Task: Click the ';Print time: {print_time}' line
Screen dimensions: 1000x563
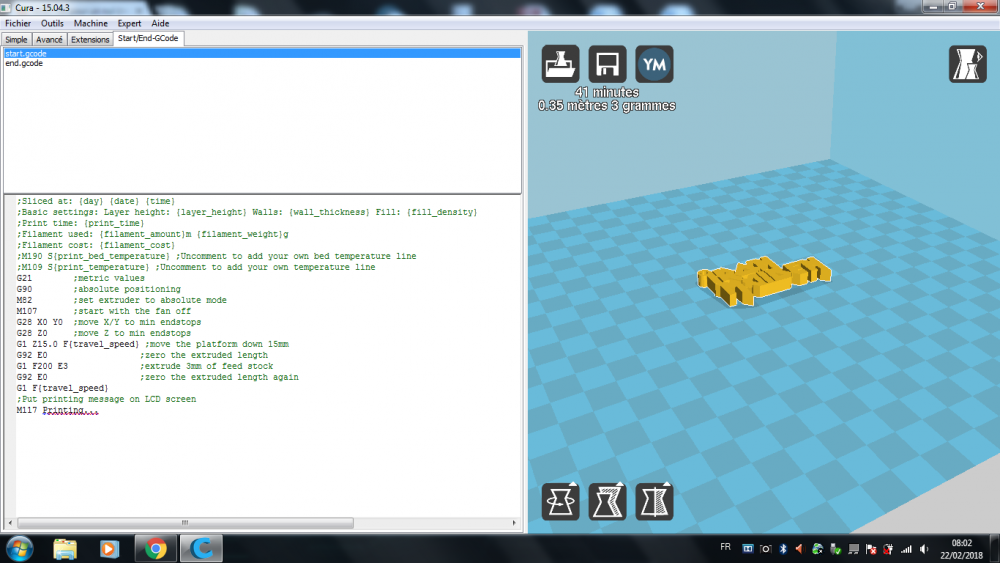Action: pos(80,223)
